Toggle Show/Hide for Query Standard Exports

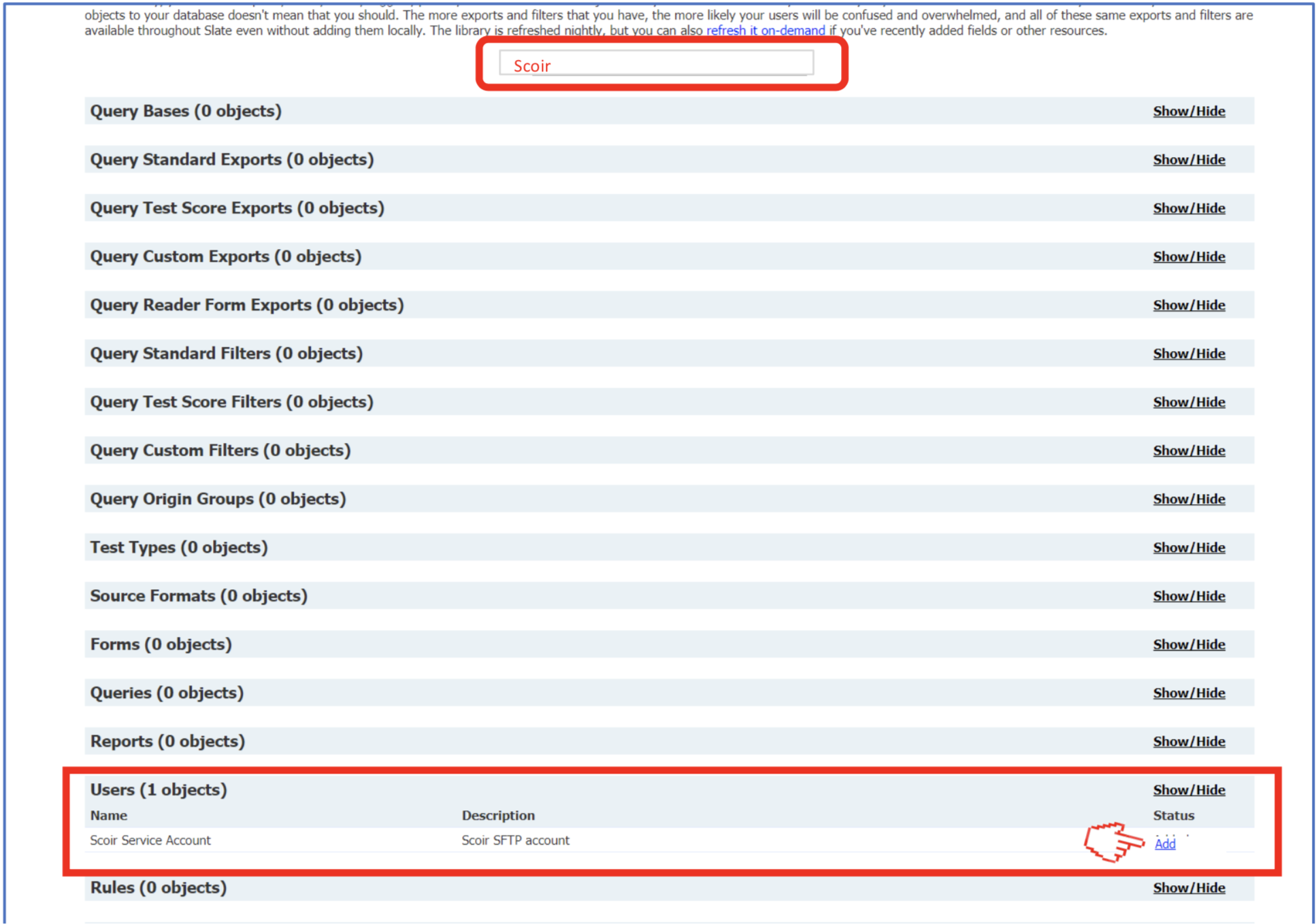tap(1189, 160)
